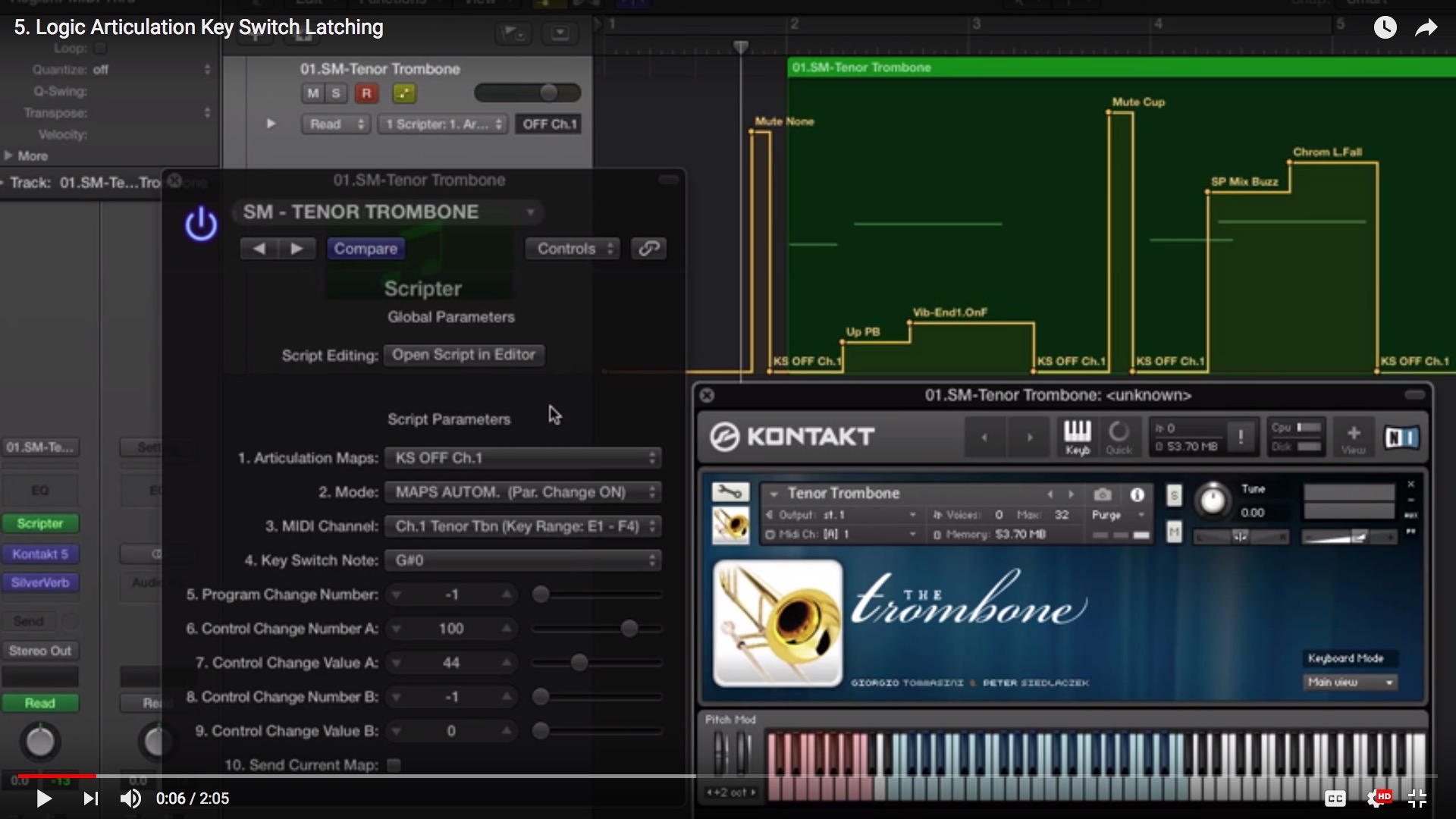Click the Open Script in Editor button

(463, 355)
